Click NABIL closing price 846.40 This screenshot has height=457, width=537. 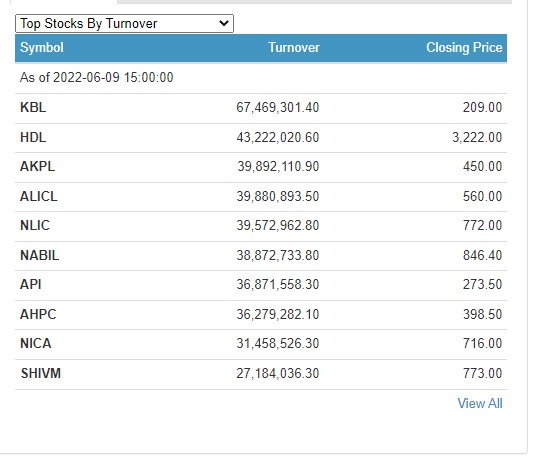click(483, 256)
